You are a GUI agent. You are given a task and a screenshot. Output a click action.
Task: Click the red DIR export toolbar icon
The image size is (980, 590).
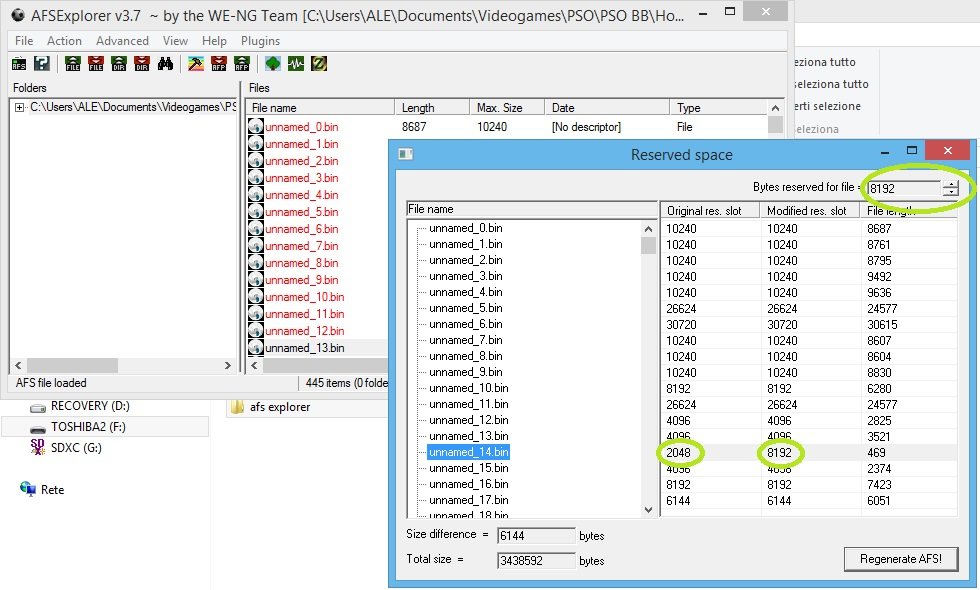coord(142,64)
